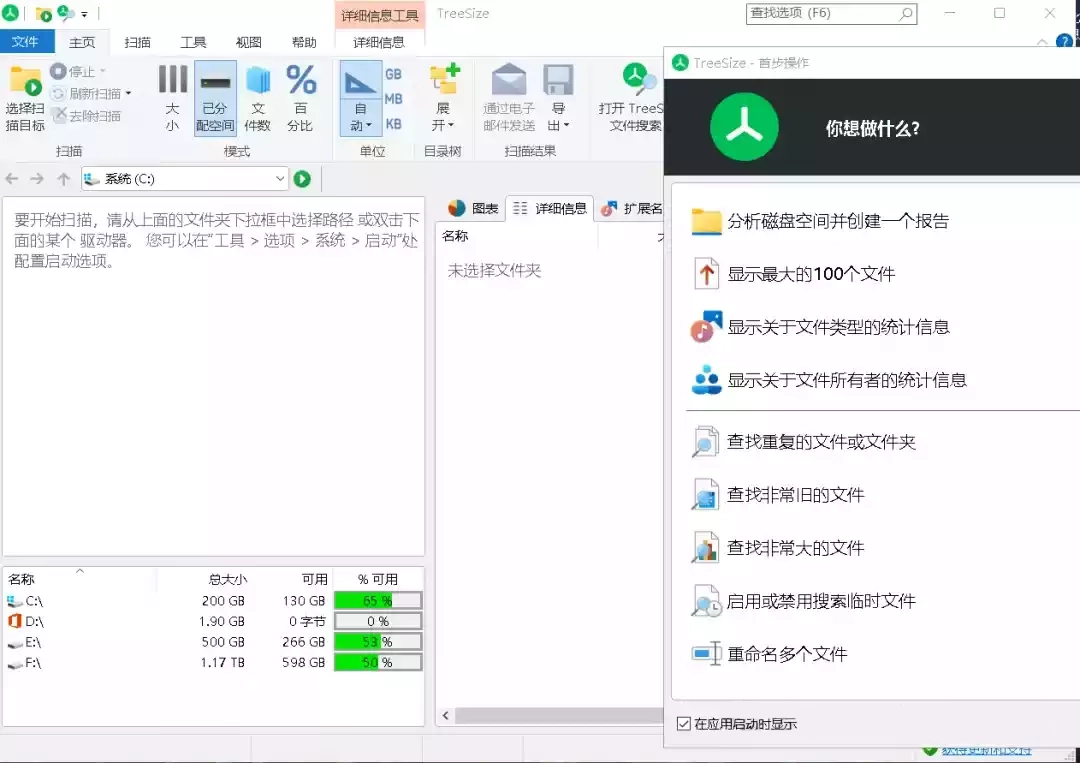1080x763 pixels.
Task: Open the Expand (展开) directory tree dropdown
Action: (443, 98)
